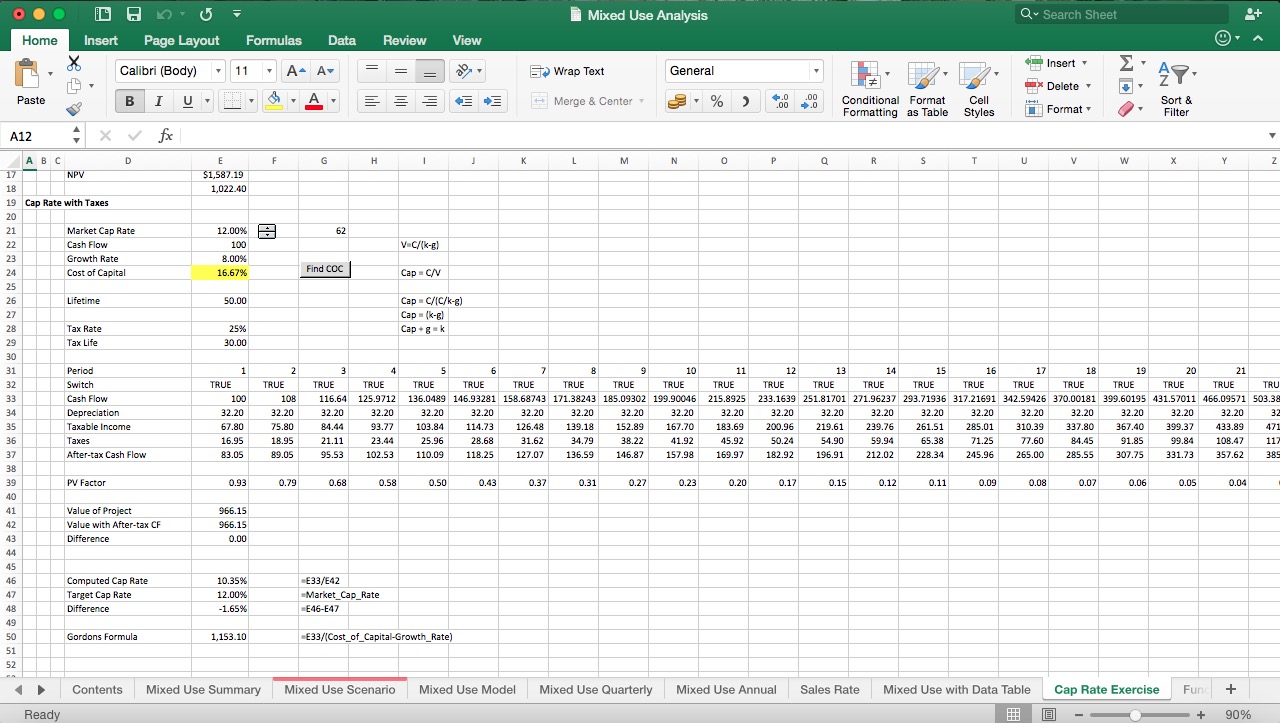Select the AutoSum icon
Viewport: 1280px width, 723px height.
click(x=1128, y=63)
